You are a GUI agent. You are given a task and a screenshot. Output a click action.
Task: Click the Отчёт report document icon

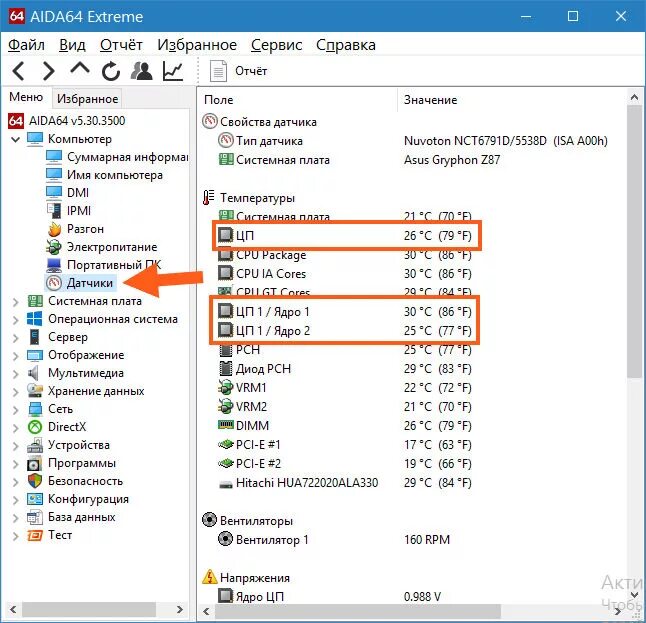click(218, 71)
